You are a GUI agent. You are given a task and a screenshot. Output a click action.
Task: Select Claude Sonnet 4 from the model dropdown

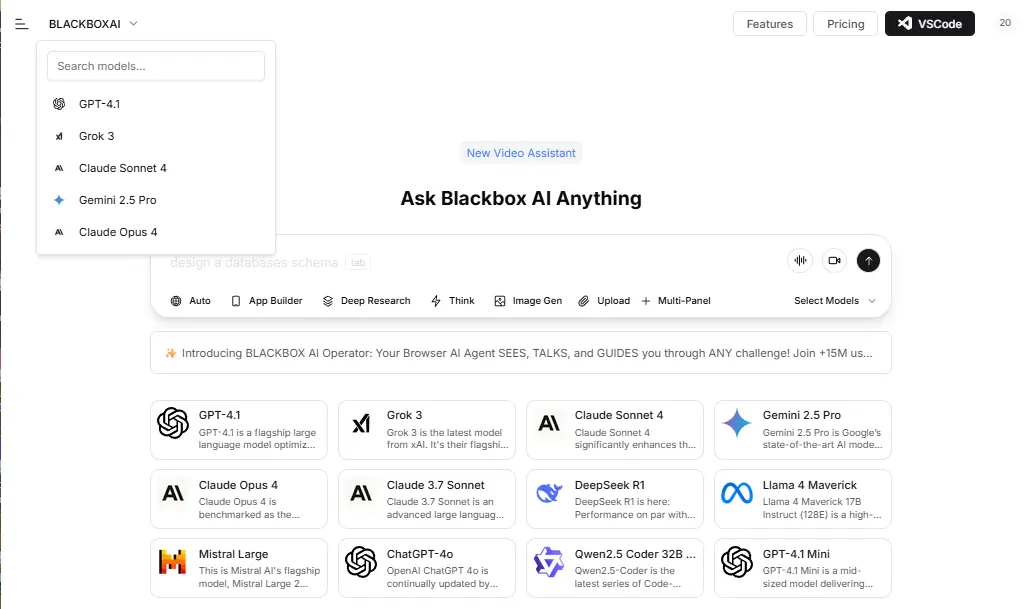tap(156, 168)
